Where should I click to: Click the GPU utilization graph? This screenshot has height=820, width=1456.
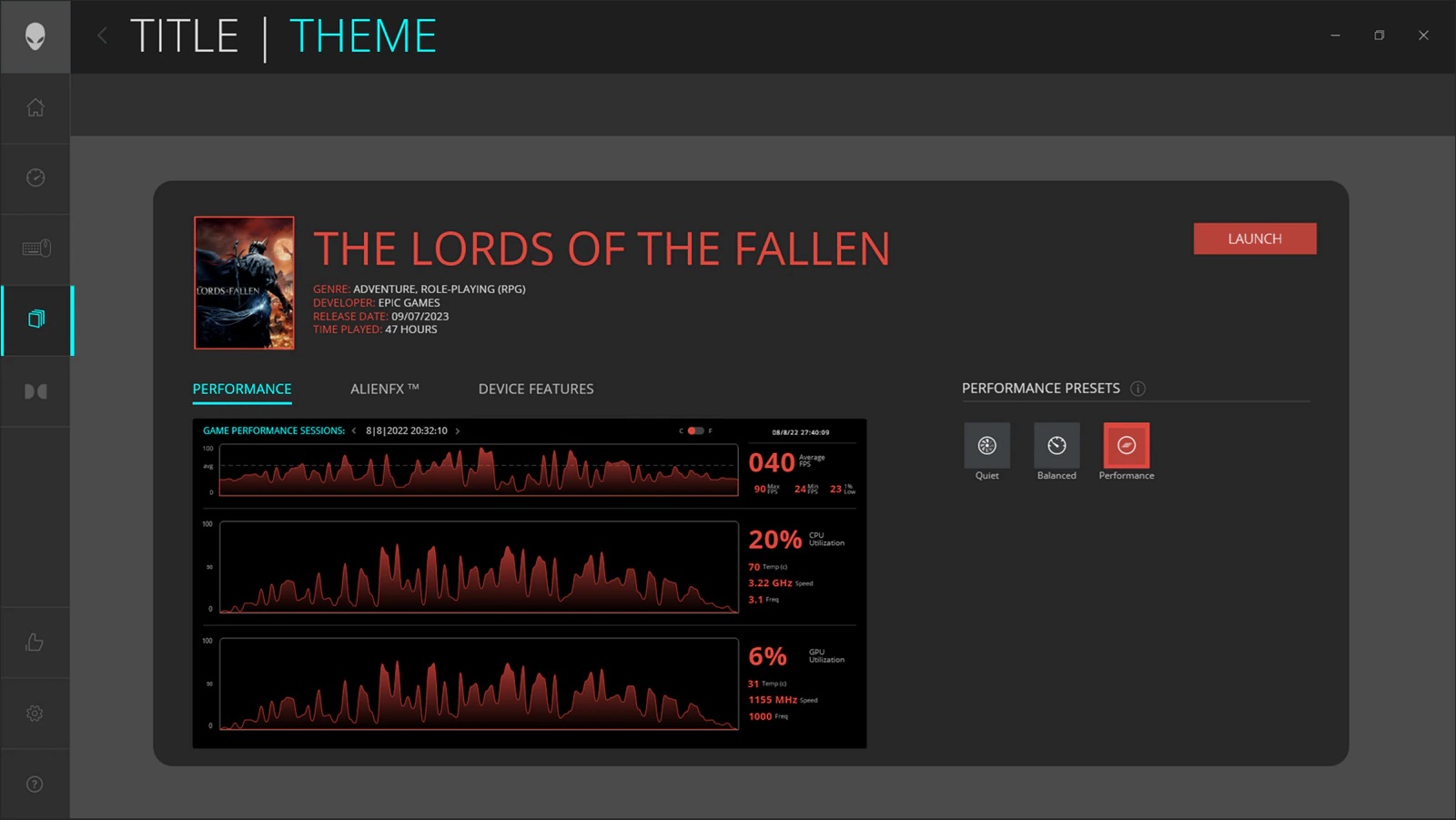click(479, 683)
